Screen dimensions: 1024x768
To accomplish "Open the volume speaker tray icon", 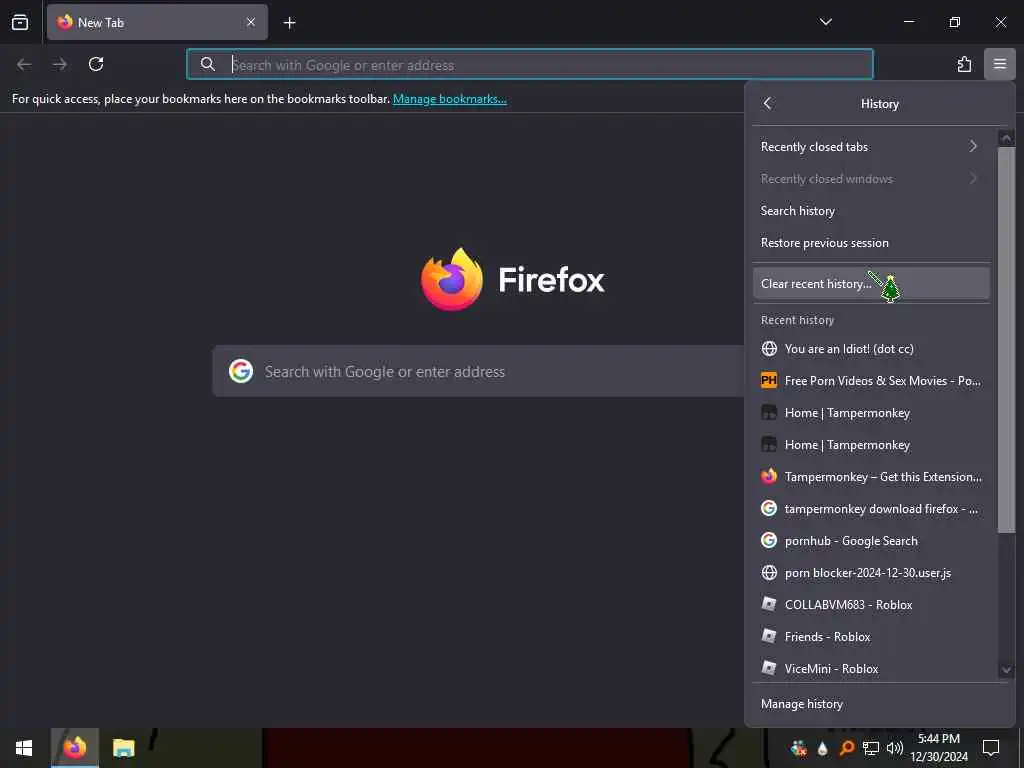I will click(895, 748).
